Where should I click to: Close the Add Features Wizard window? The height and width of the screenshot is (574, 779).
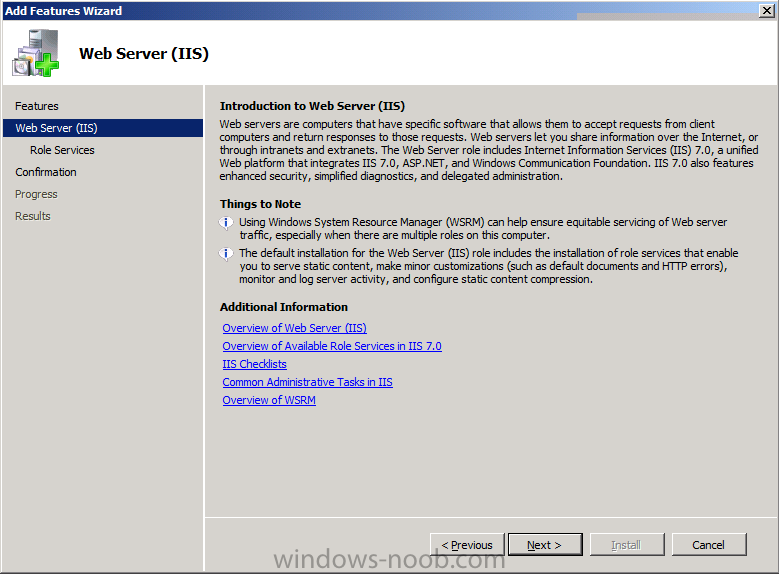[767, 10]
